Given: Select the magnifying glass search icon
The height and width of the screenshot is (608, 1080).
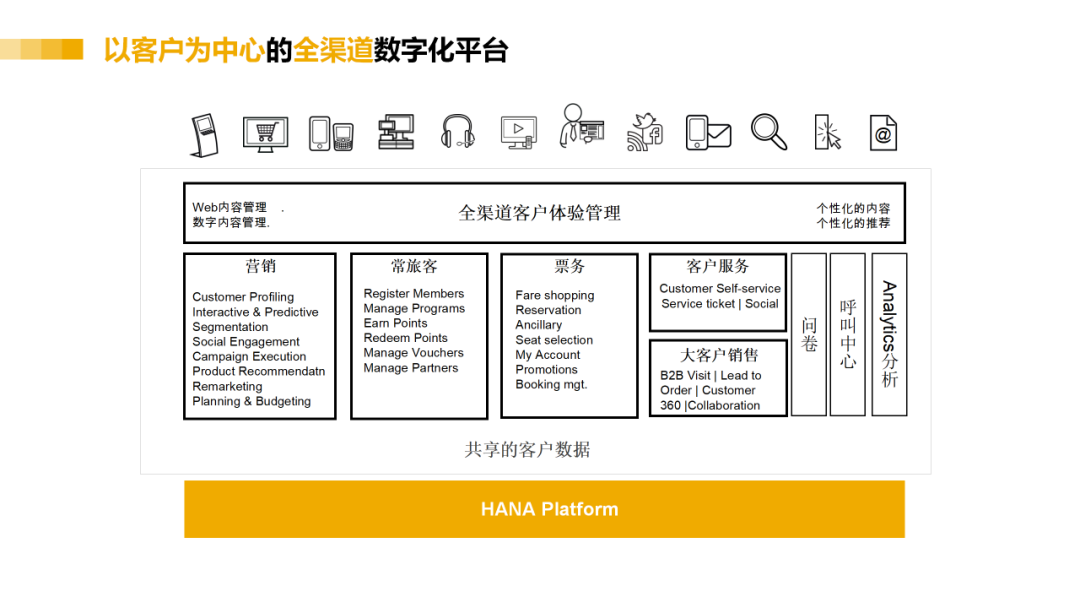Looking at the screenshot, I should [769, 132].
